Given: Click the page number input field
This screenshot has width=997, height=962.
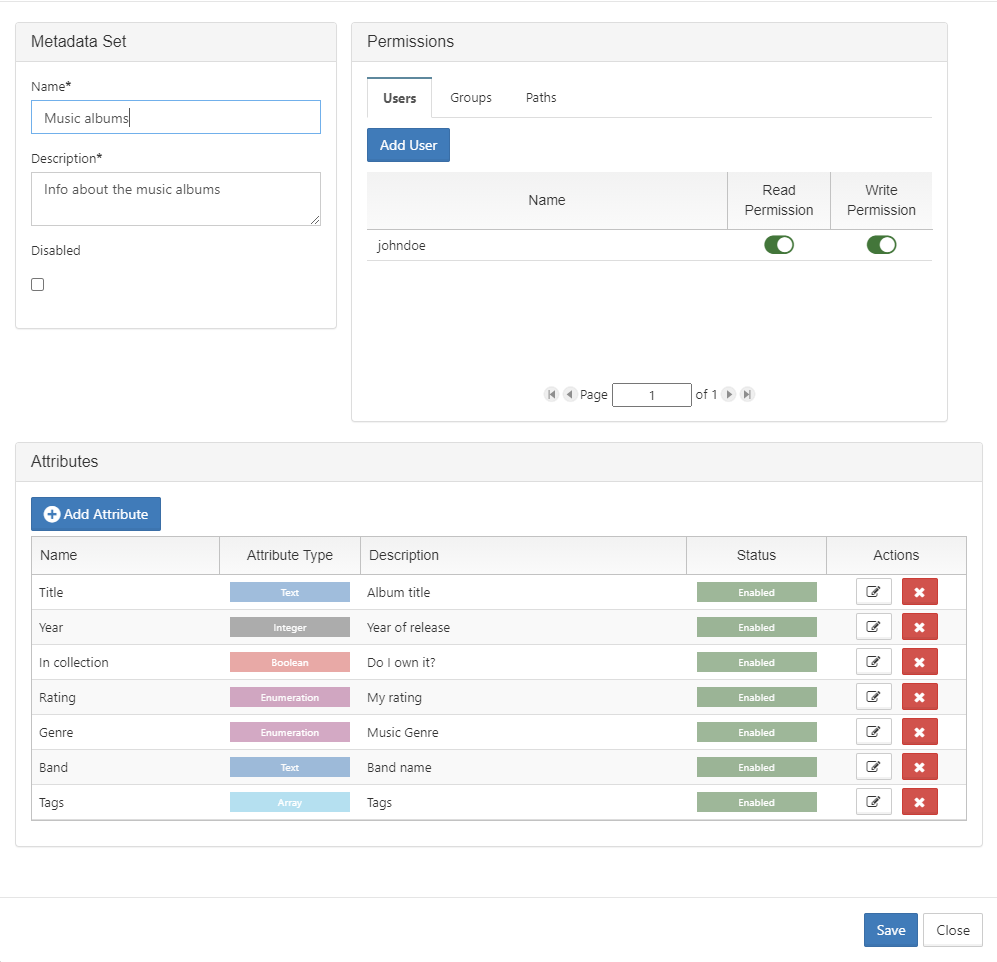Looking at the screenshot, I should (x=652, y=395).
